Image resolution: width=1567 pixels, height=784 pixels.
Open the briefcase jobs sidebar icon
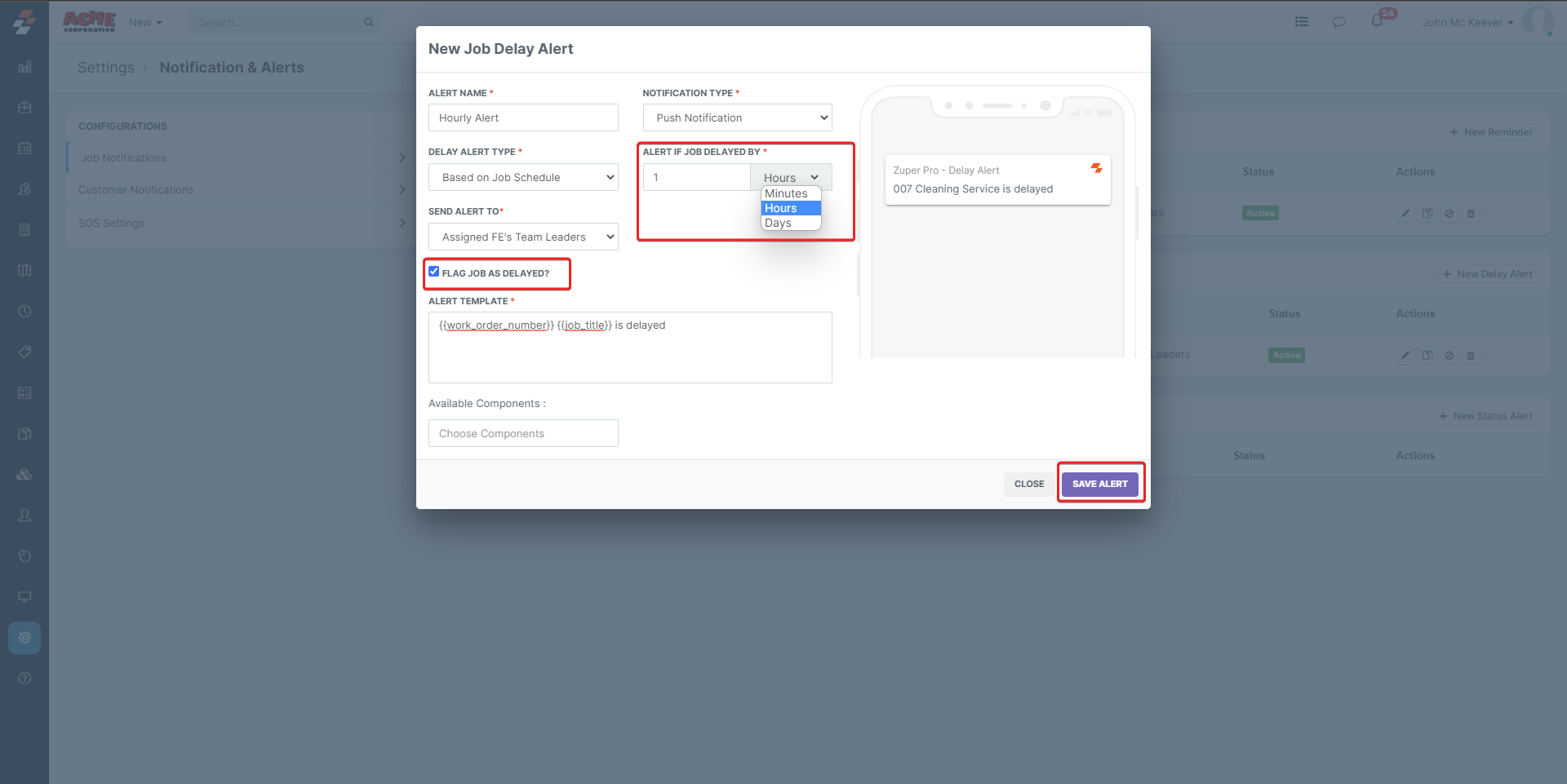(x=24, y=108)
